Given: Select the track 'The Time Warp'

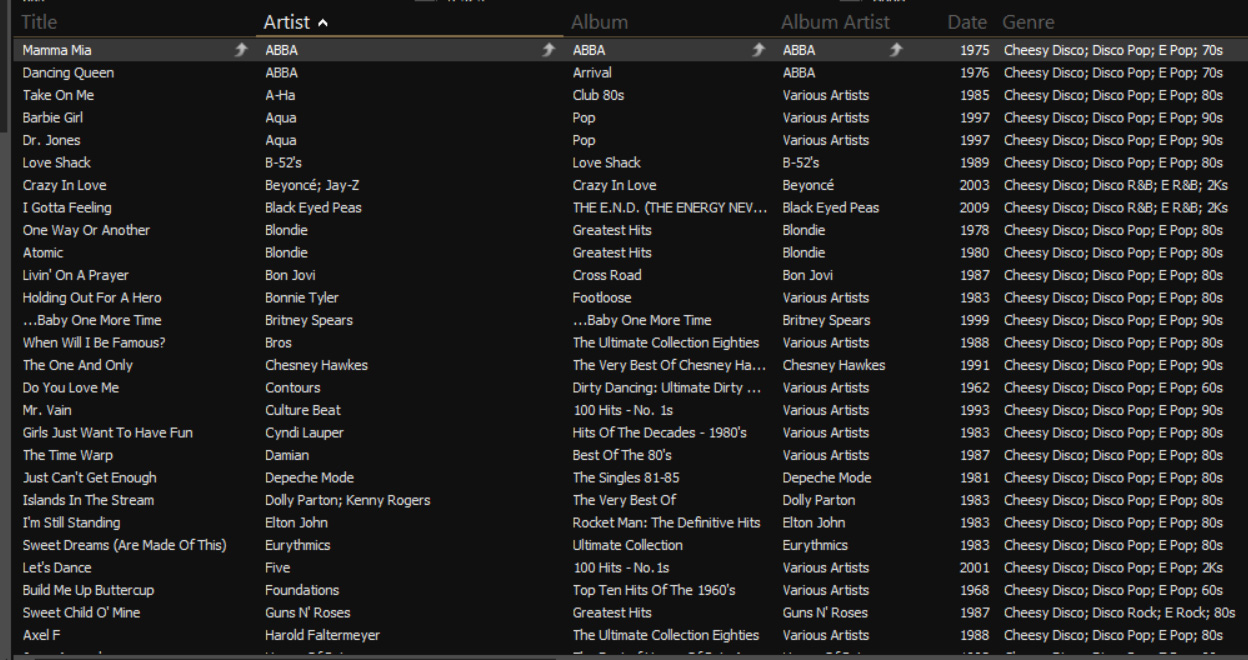Looking at the screenshot, I should tap(66, 455).
